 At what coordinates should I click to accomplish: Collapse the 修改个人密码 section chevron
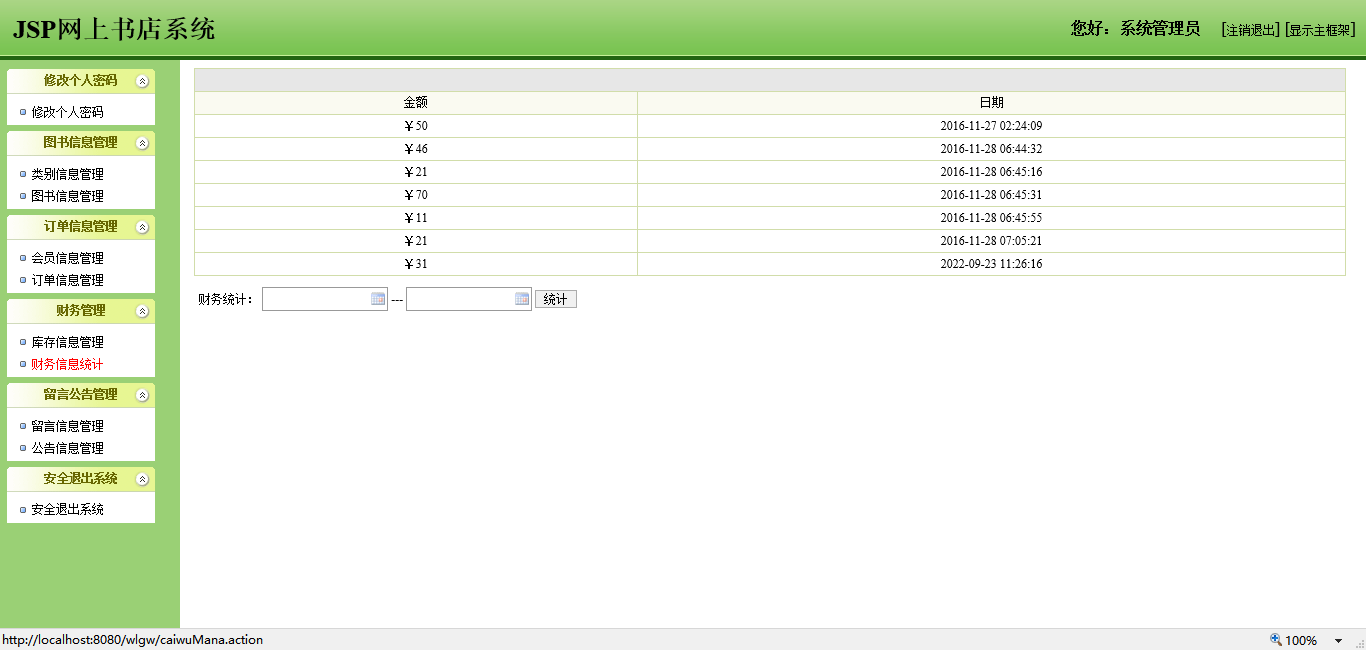(142, 81)
